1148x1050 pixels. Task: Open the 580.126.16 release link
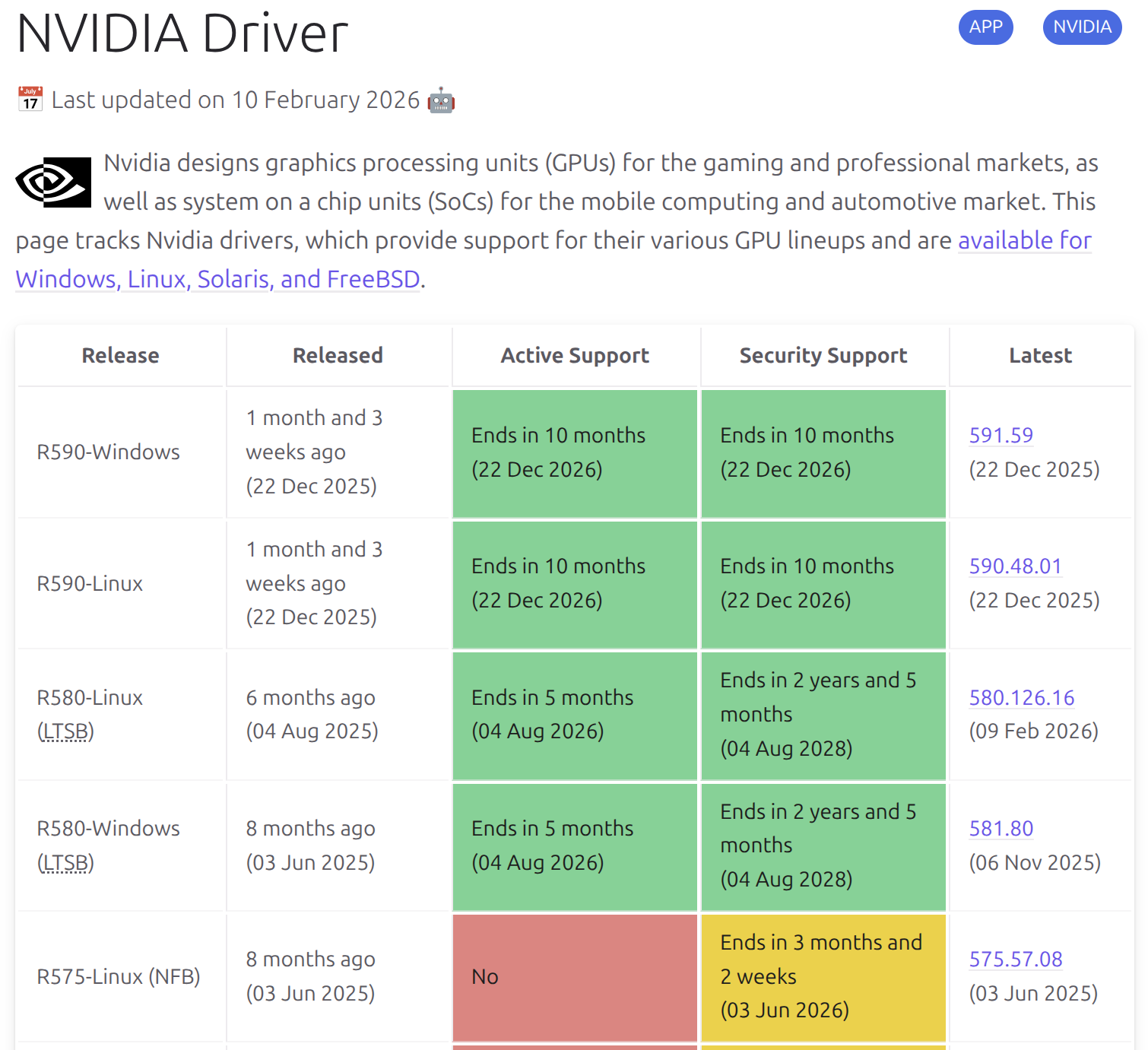coord(1021,697)
